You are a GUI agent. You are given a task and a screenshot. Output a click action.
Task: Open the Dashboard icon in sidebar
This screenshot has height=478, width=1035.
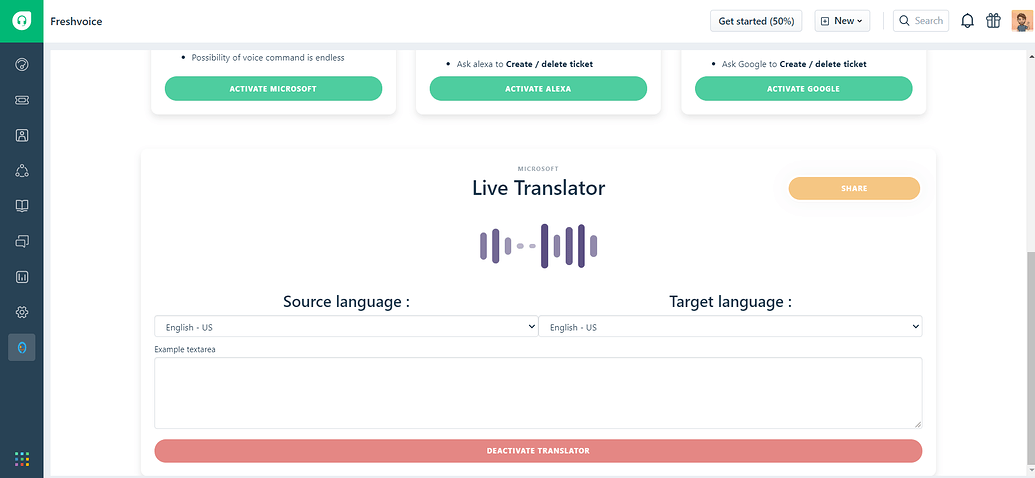(x=22, y=65)
